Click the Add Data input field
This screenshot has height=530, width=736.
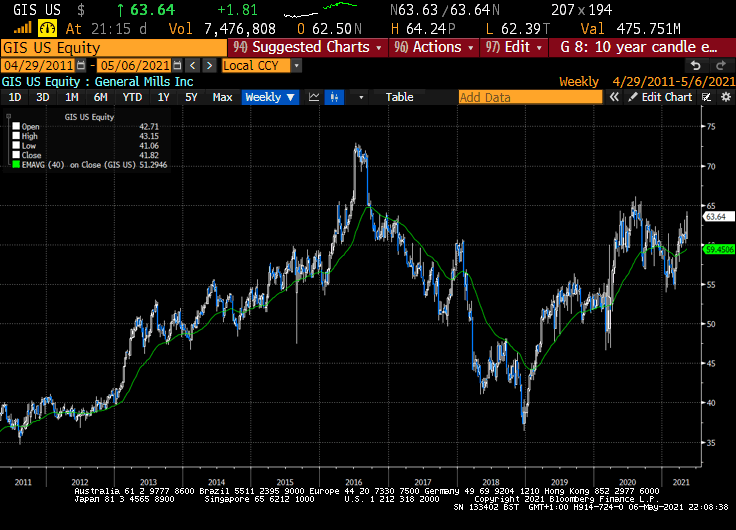click(x=532, y=97)
